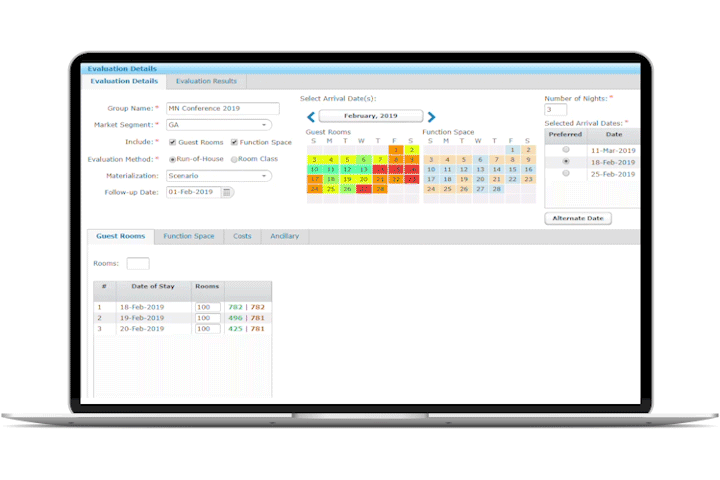Choose February 28 in Function Space calendar
The height and width of the screenshot is (480, 720).
point(495,188)
